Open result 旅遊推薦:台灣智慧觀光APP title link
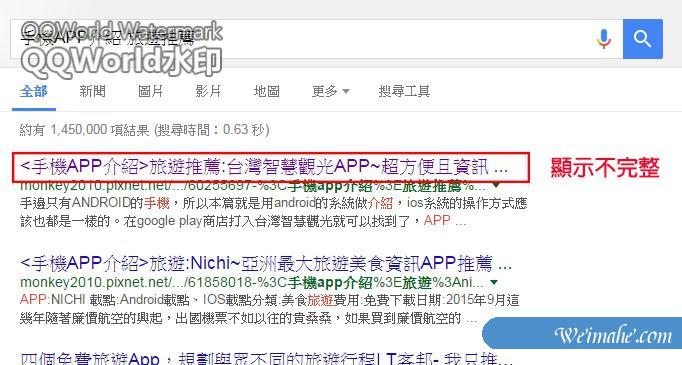 (264, 167)
